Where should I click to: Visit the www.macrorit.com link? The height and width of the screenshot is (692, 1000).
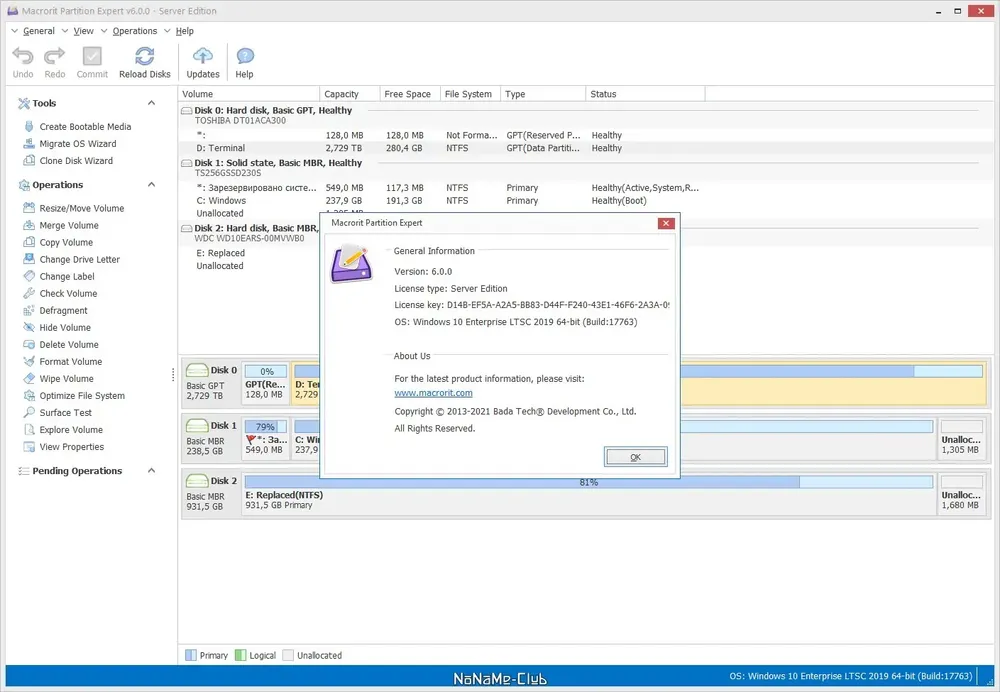433,393
